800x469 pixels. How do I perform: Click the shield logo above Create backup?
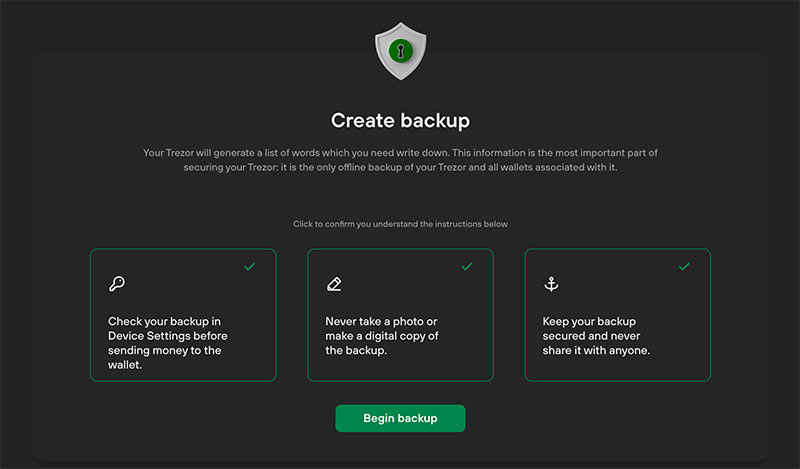click(401, 51)
